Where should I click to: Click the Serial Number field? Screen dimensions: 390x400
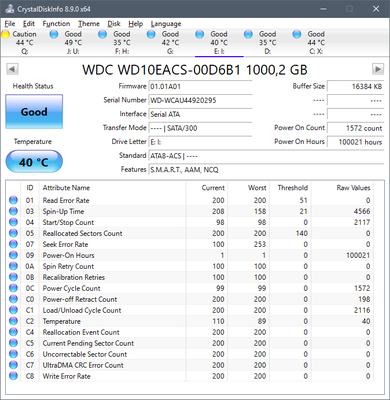tap(200, 100)
